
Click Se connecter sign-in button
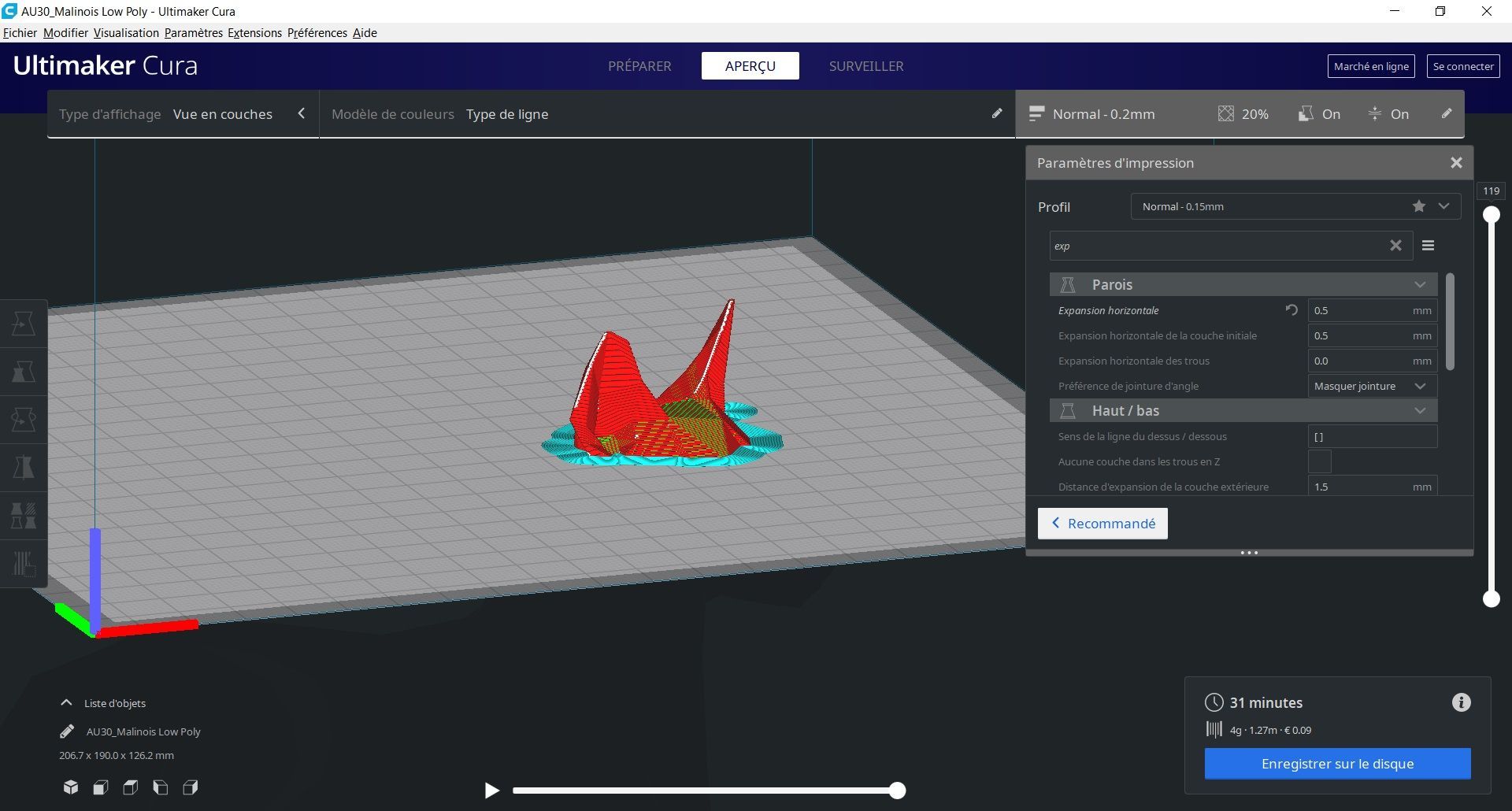tap(1463, 66)
